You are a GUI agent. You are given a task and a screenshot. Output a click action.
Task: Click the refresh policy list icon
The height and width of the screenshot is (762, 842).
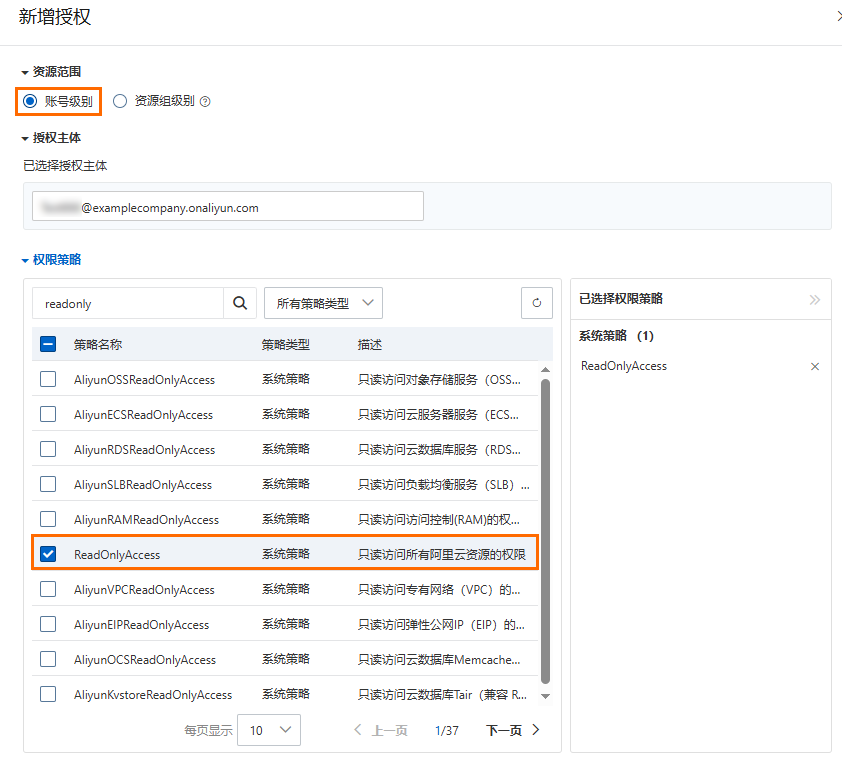[536, 303]
